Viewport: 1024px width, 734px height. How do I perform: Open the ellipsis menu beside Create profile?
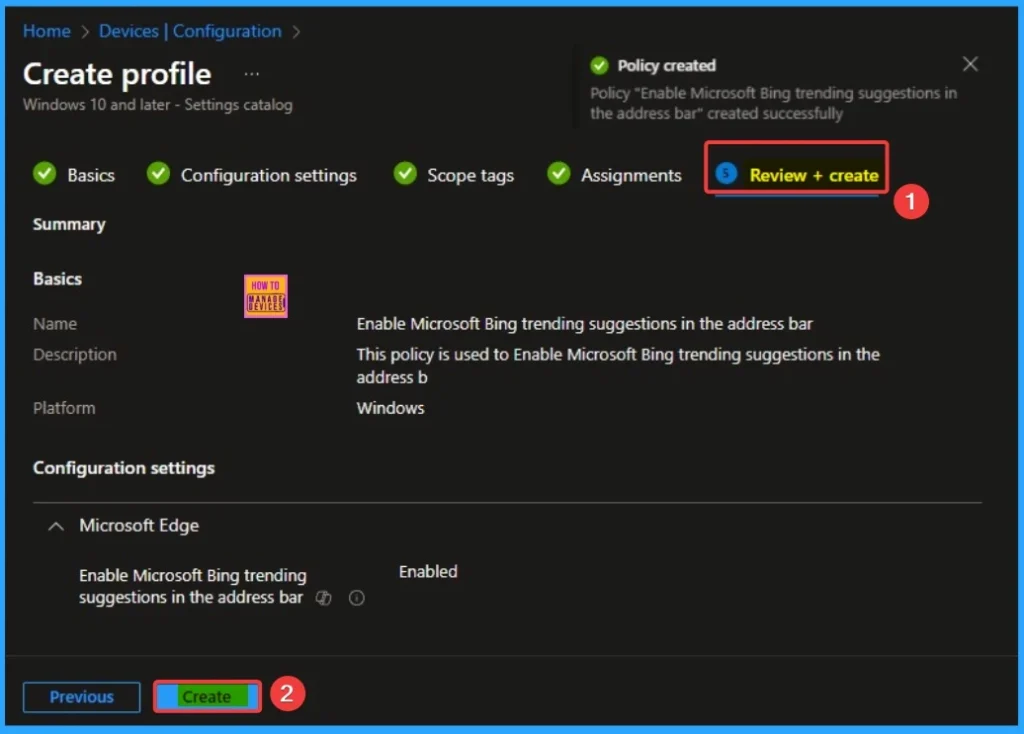(x=251, y=74)
